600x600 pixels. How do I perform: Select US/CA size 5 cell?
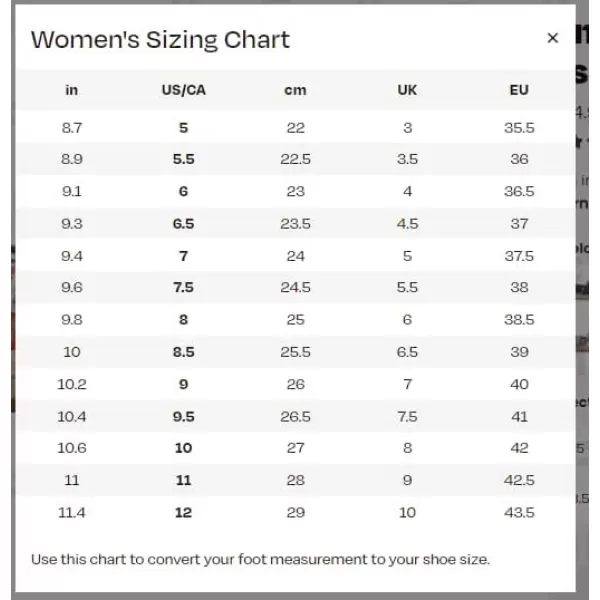(x=184, y=128)
